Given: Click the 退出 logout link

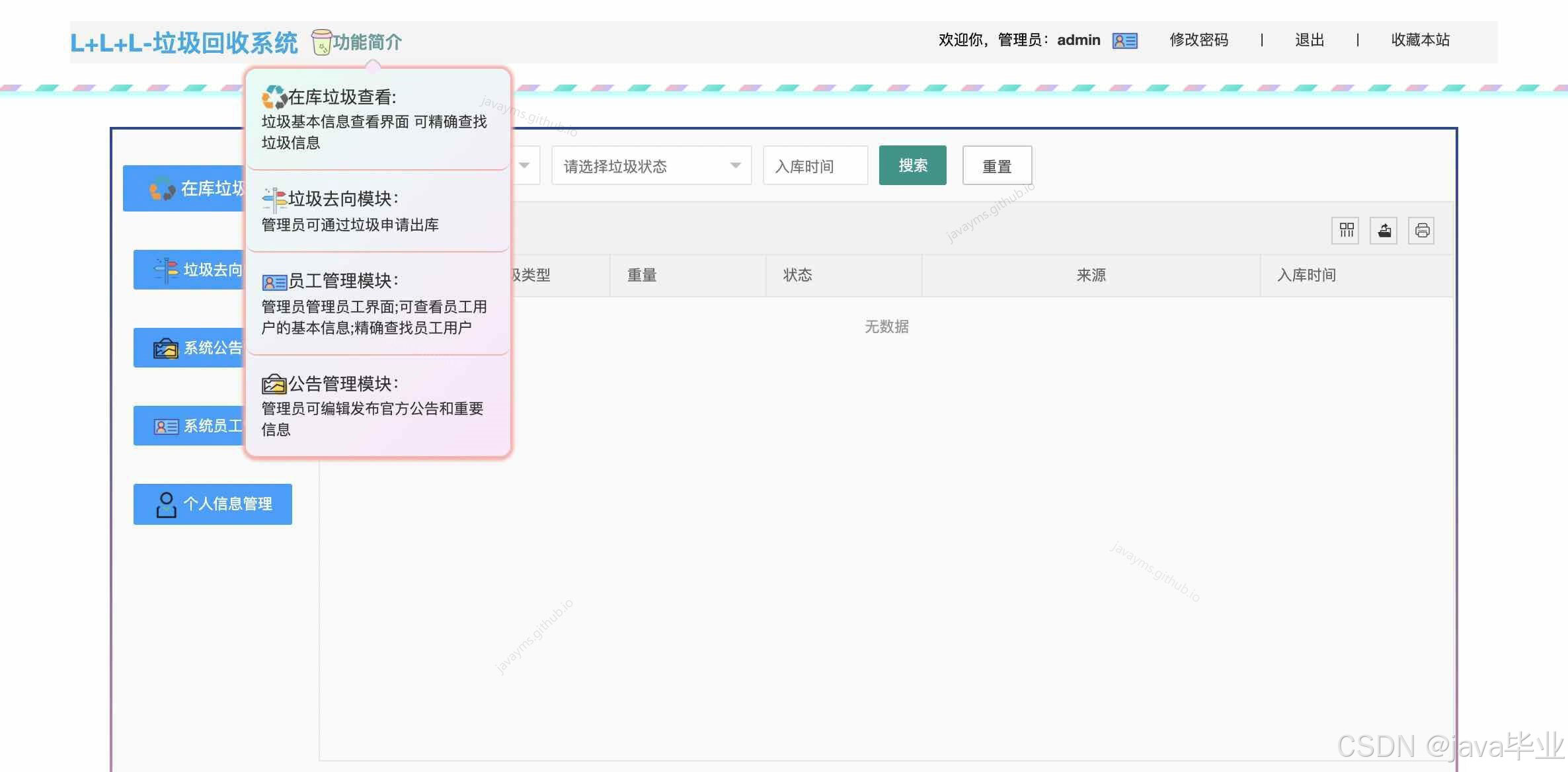Looking at the screenshot, I should click(1310, 40).
